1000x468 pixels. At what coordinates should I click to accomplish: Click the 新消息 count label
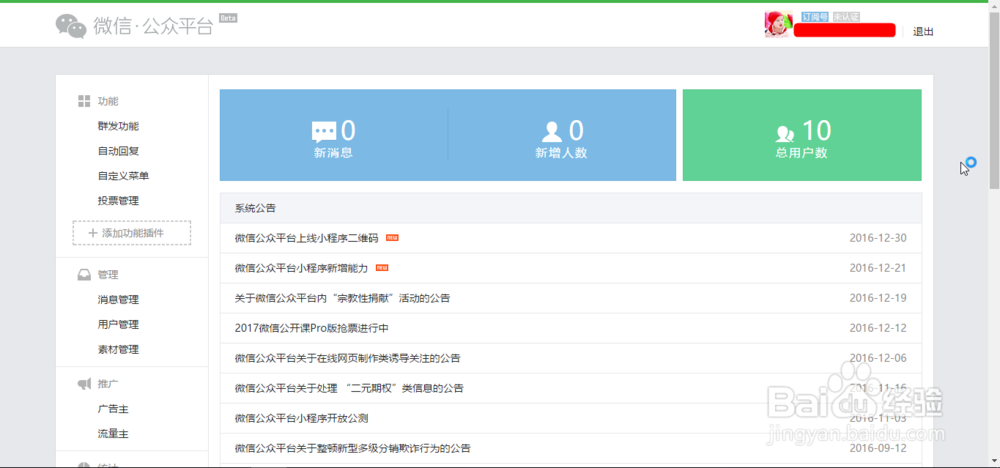(334, 153)
